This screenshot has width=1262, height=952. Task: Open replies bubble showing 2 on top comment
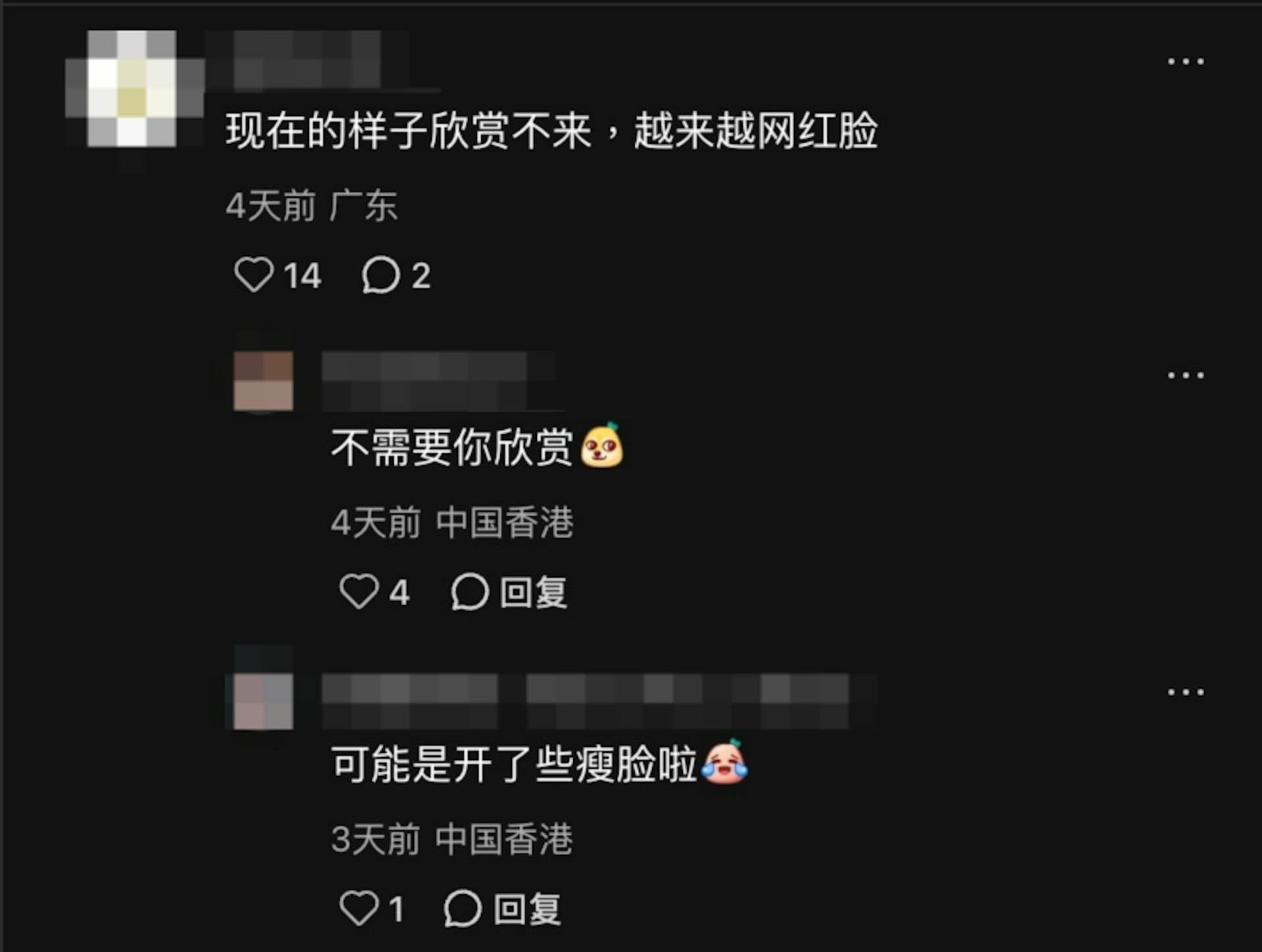pos(381,274)
